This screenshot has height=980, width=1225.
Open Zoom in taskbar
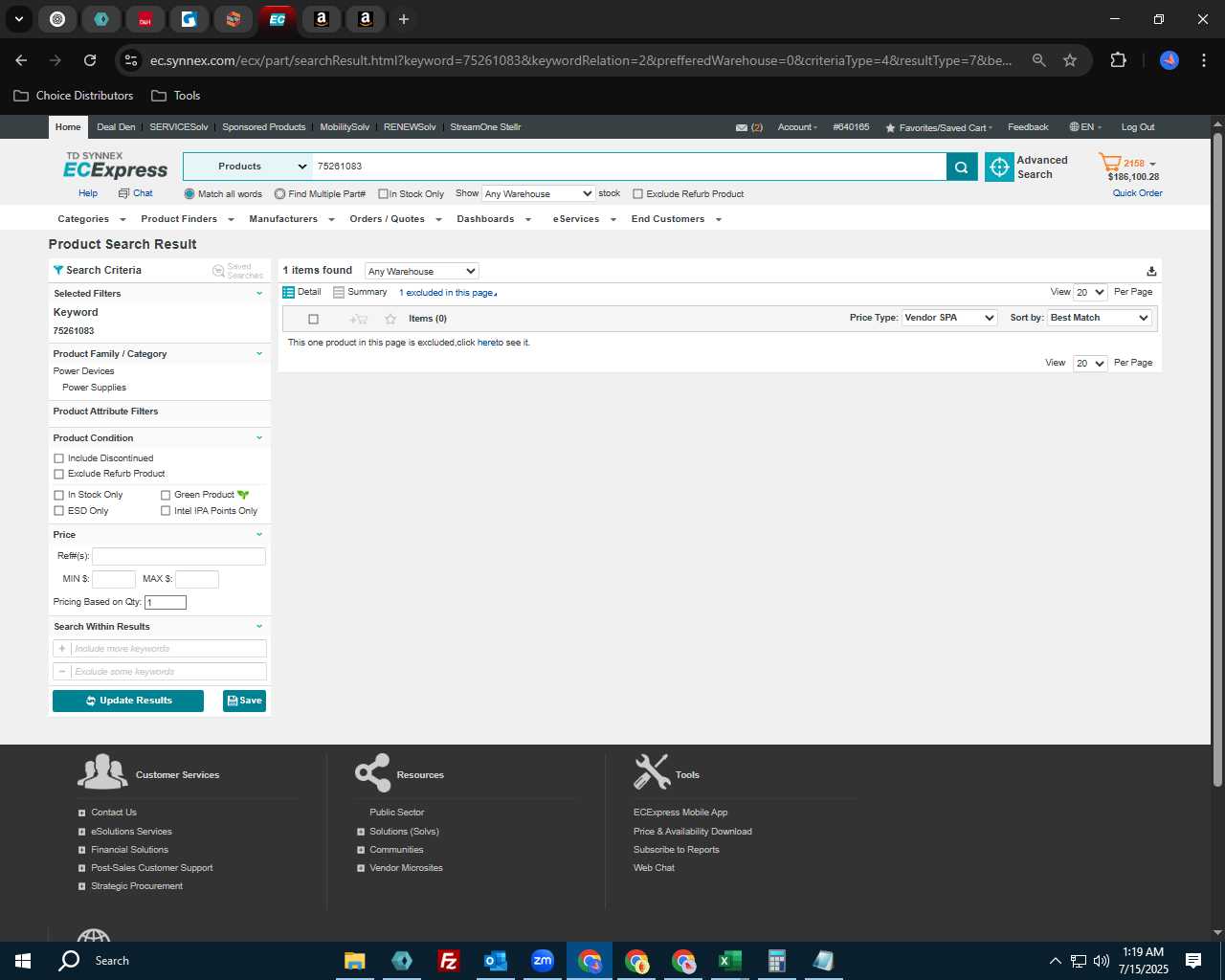(543, 961)
